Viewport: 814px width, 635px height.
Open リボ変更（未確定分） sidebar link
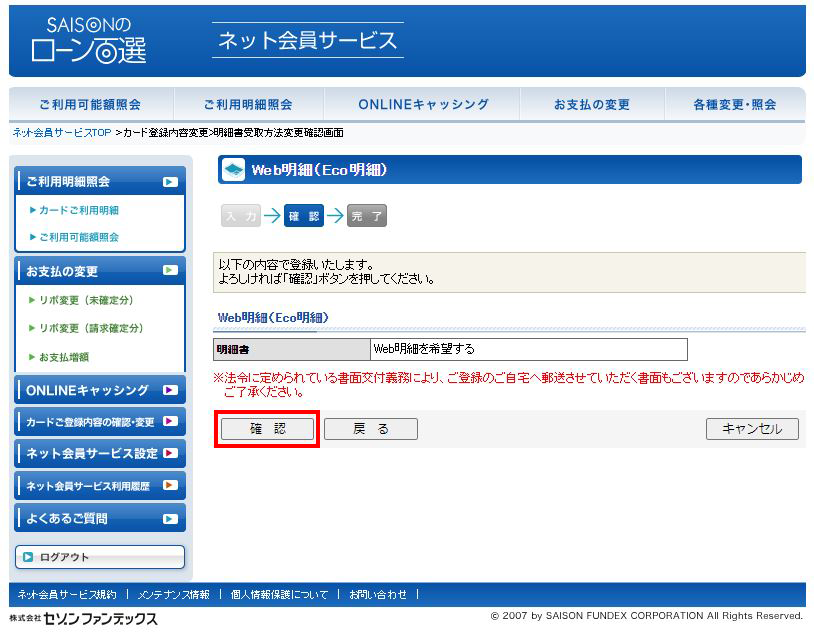85,300
